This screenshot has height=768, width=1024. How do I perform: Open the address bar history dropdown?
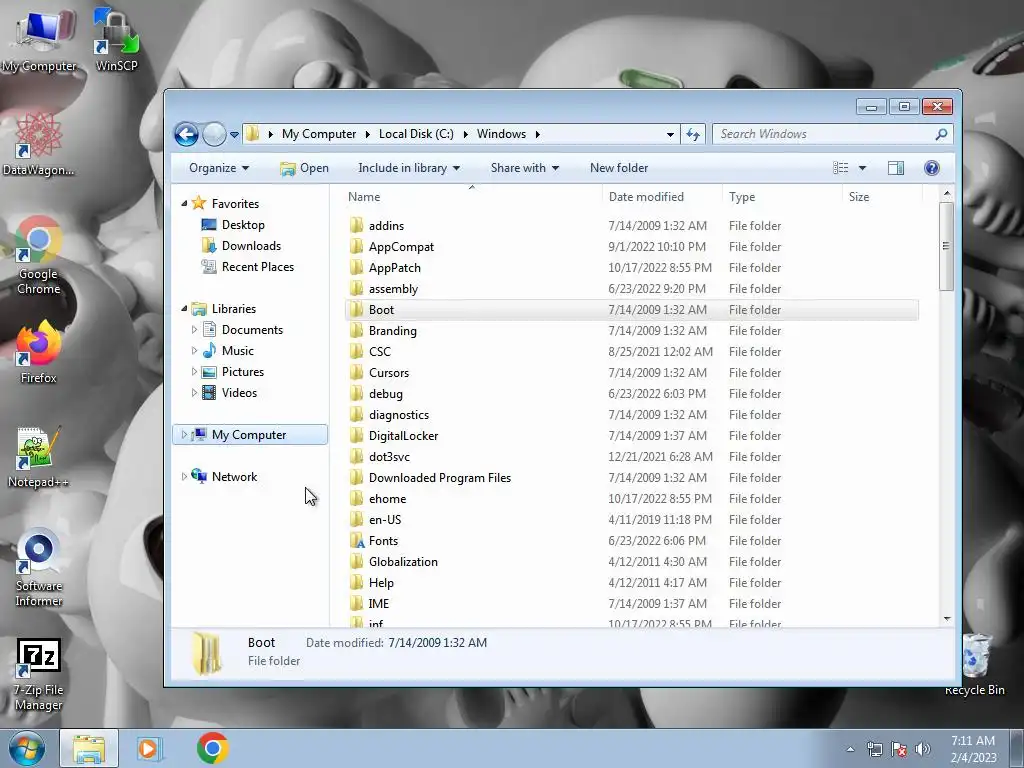[x=670, y=135]
